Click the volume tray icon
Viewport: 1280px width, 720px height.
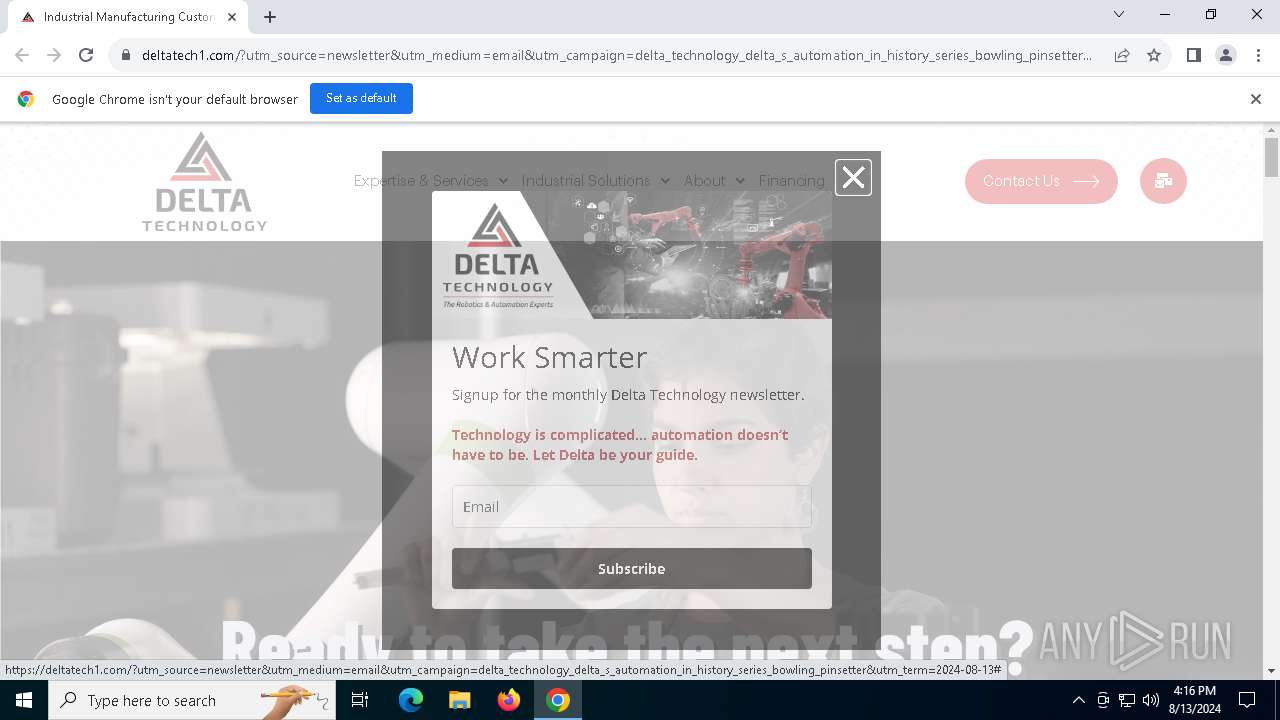click(x=1151, y=700)
